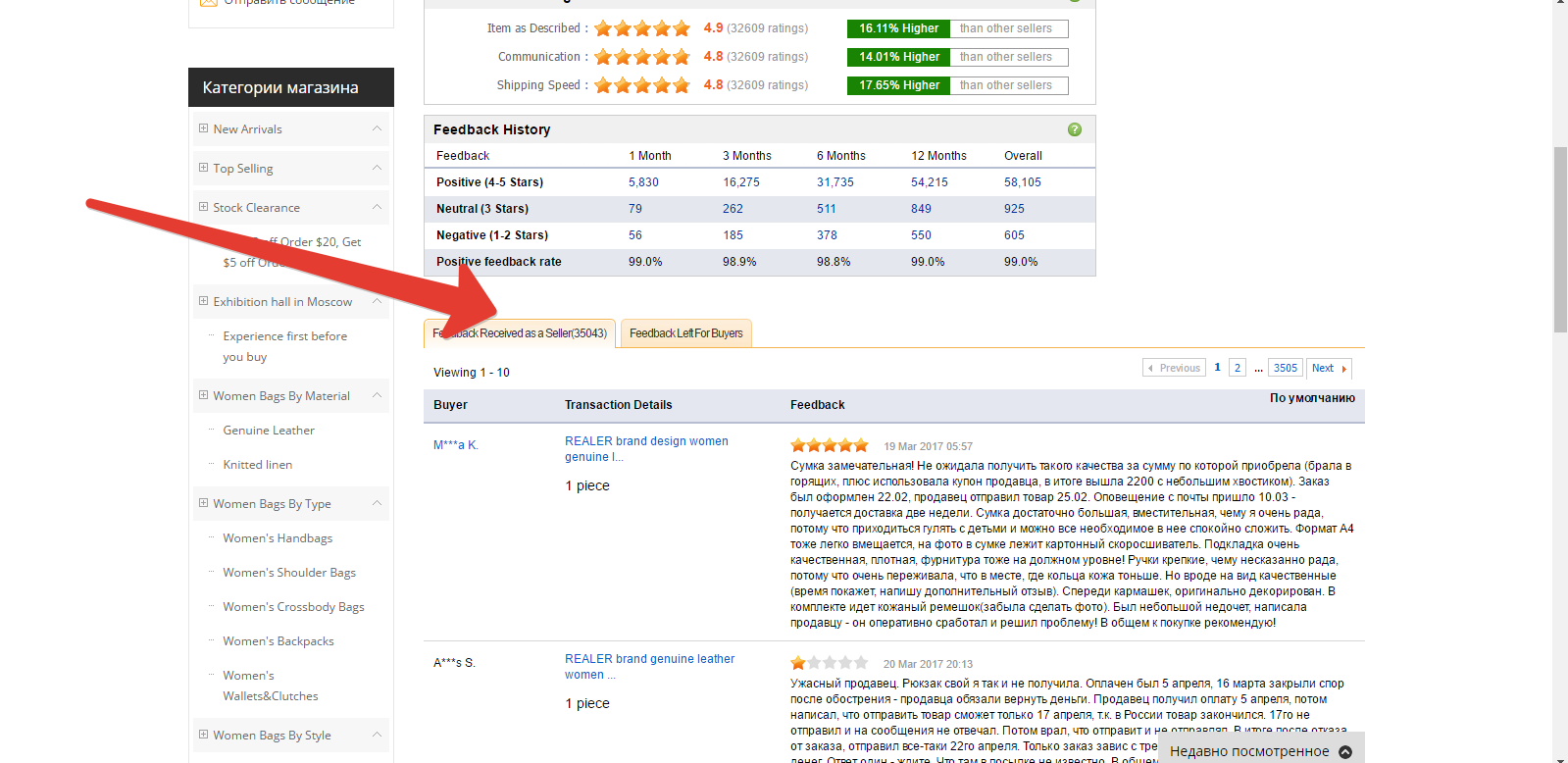Click 6 Months neutral feedback count 511
This screenshot has height=763, width=1568.
click(827, 209)
